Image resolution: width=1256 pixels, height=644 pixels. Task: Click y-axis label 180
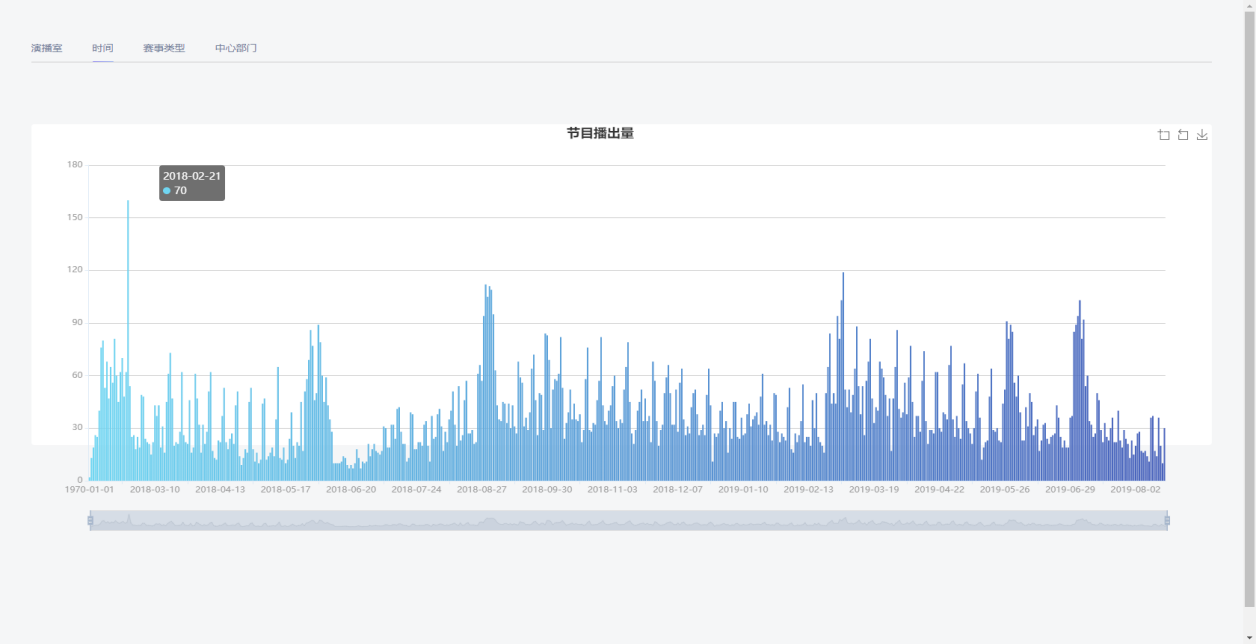(x=75, y=165)
